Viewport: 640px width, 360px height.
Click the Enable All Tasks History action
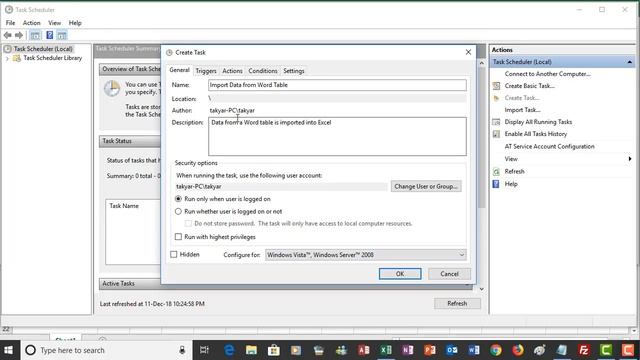(536, 134)
